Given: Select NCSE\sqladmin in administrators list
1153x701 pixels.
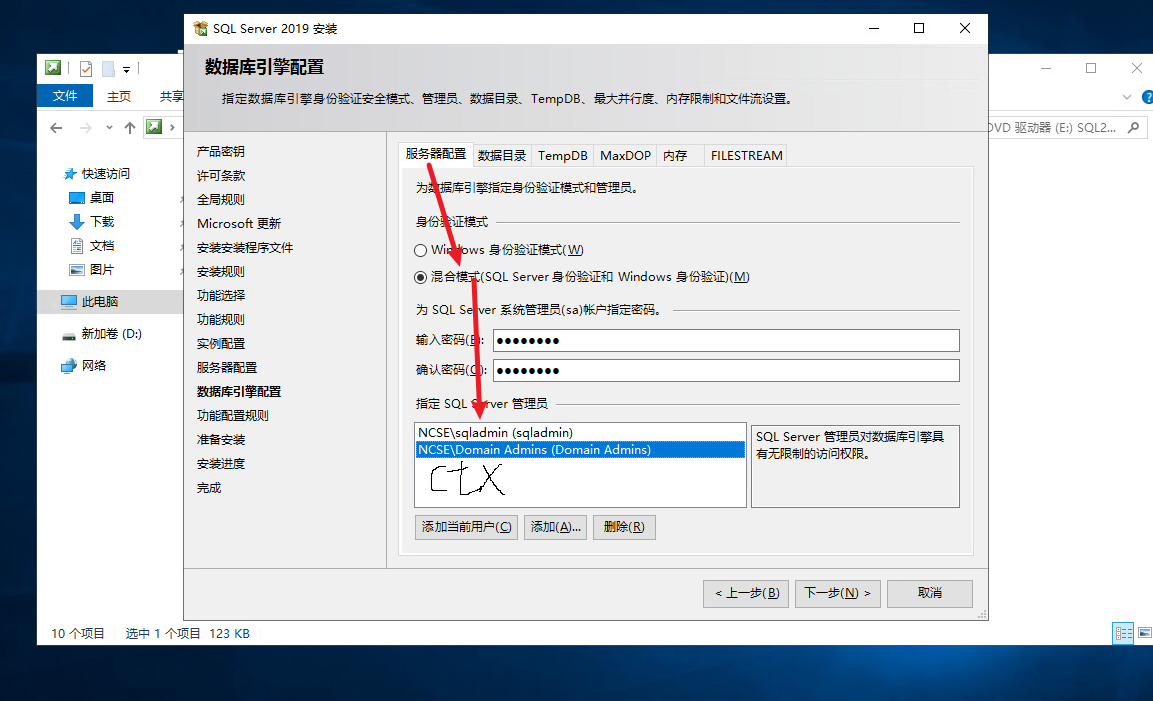Looking at the screenshot, I should tap(496, 433).
